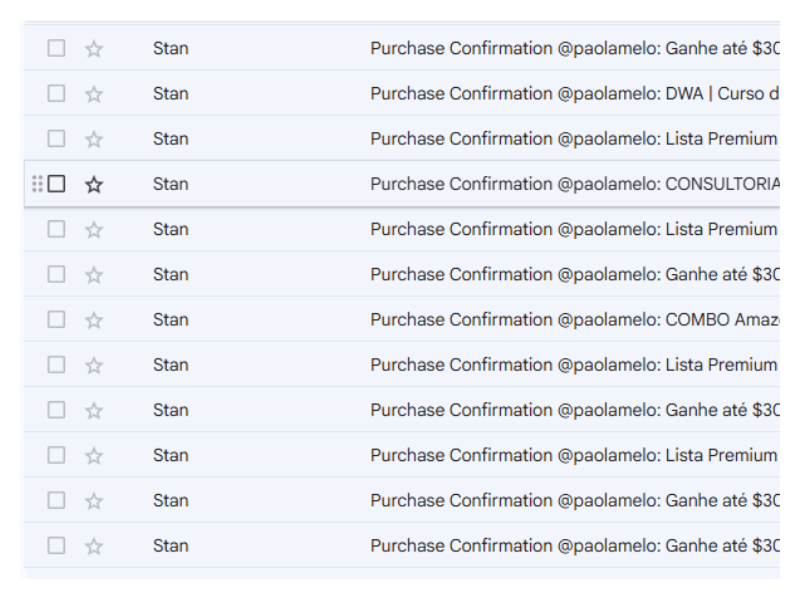Tick the checkbox of the last email
The width and height of the screenshot is (800, 600).
click(57, 546)
